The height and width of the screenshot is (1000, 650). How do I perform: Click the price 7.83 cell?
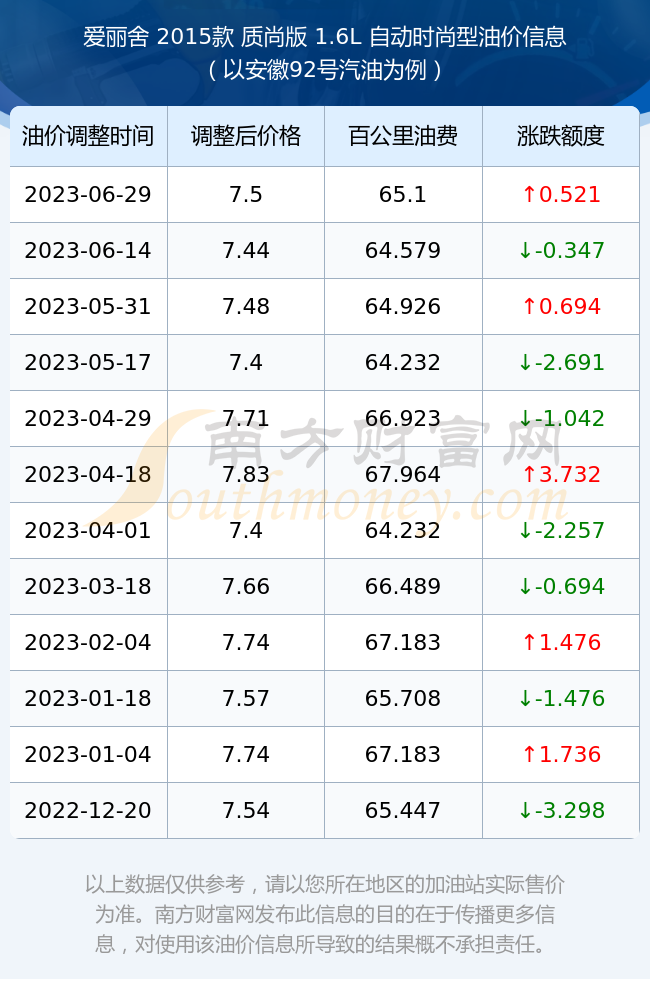[x=246, y=474]
